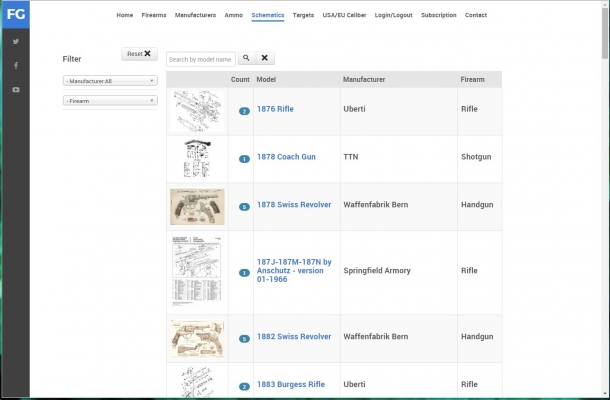This screenshot has width=610, height=400.
Task: Open the 1882 Swiss Revolver link
Action: click(x=294, y=337)
